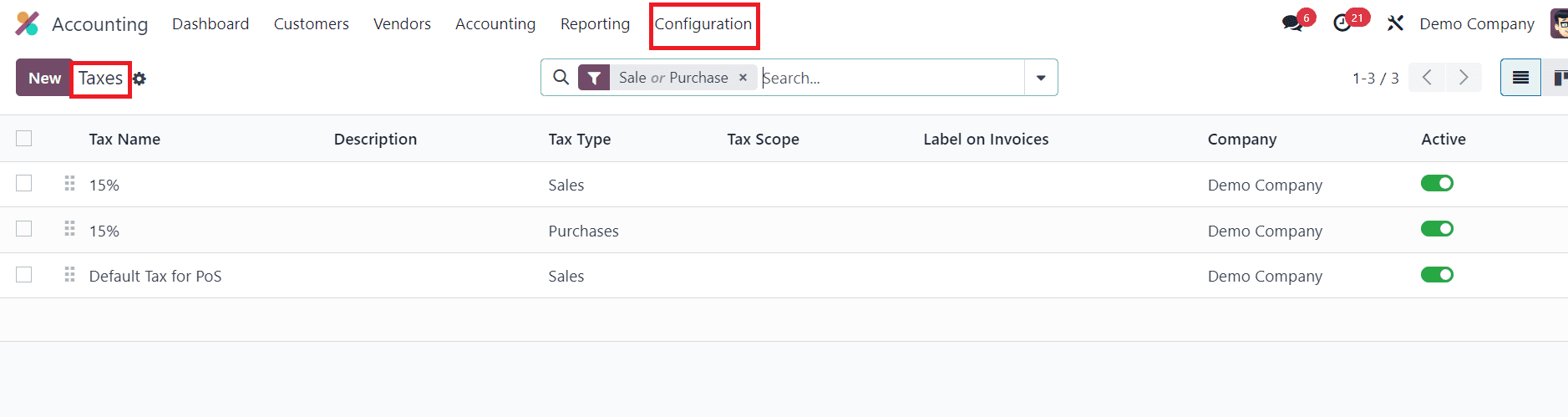The width and height of the screenshot is (1568, 417).
Task: Remove the Sale or Purchase filter
Action: coord(743,78)
